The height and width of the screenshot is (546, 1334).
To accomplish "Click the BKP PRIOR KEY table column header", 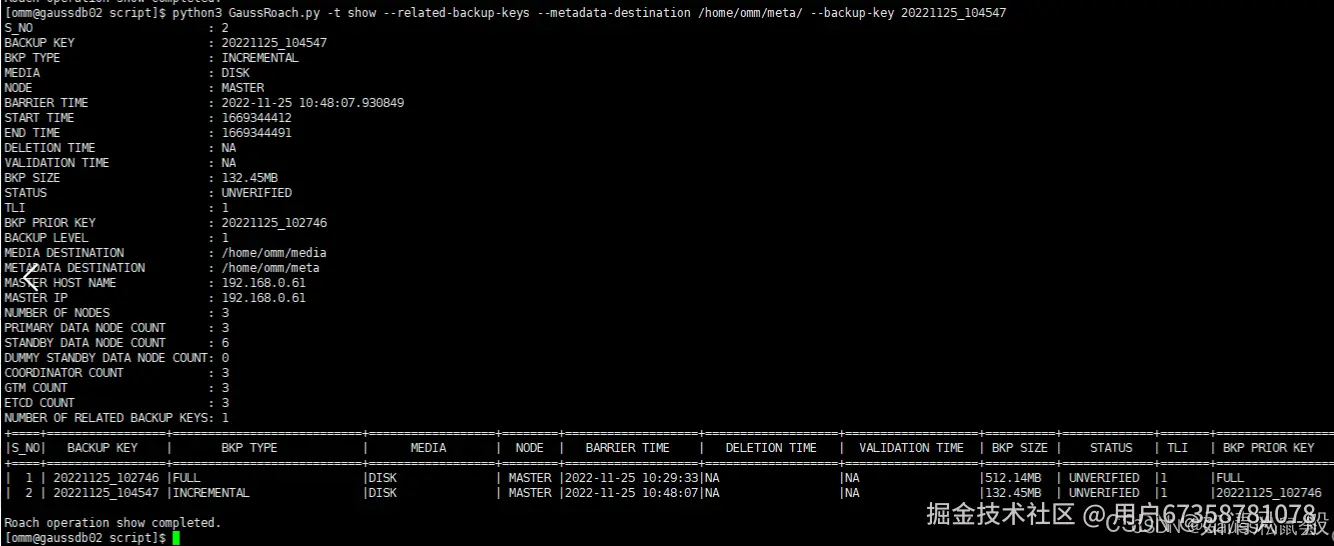I will point(1268,448).
